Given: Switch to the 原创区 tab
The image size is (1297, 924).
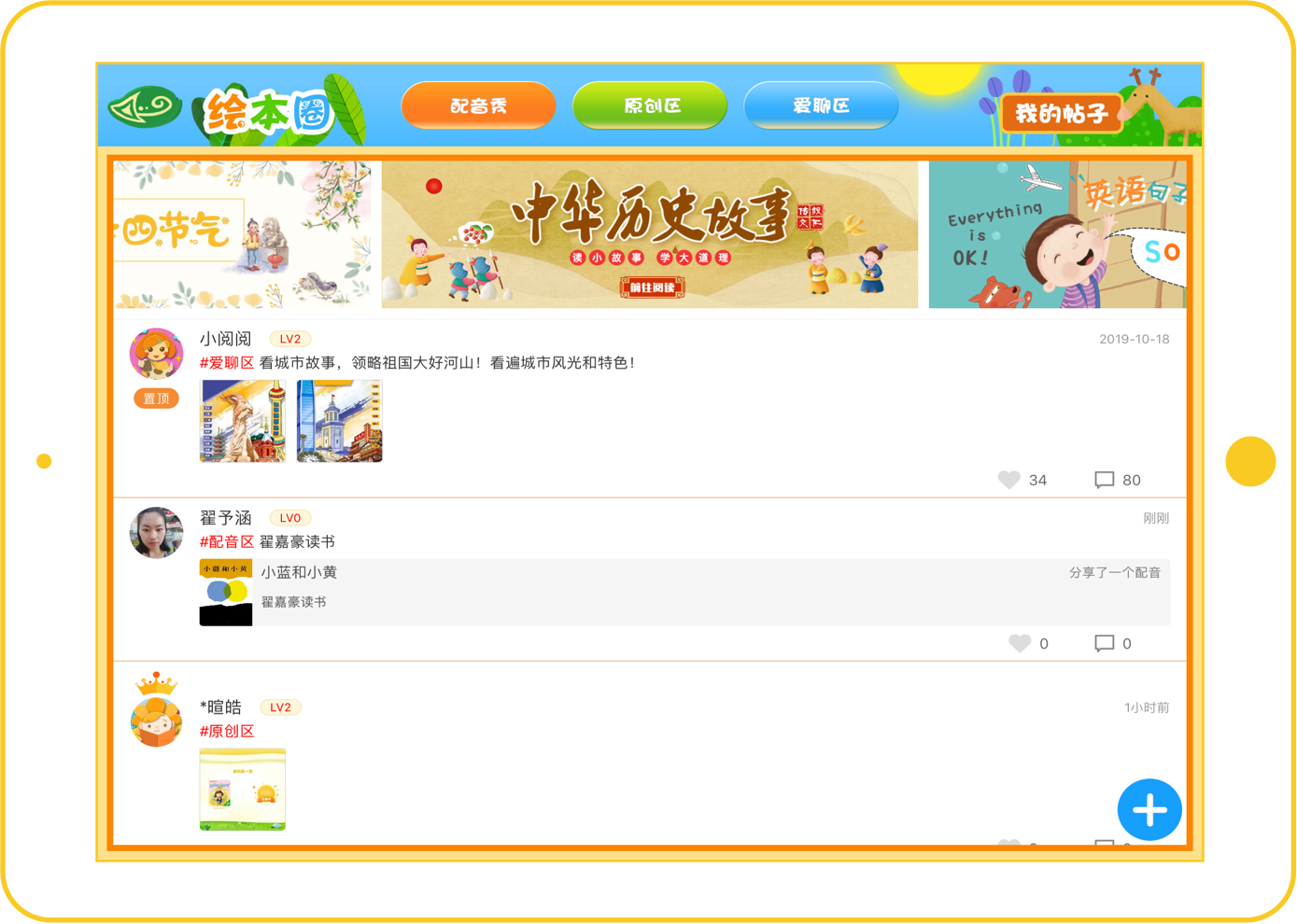Looking at the screenshot, I should [650, 105].
